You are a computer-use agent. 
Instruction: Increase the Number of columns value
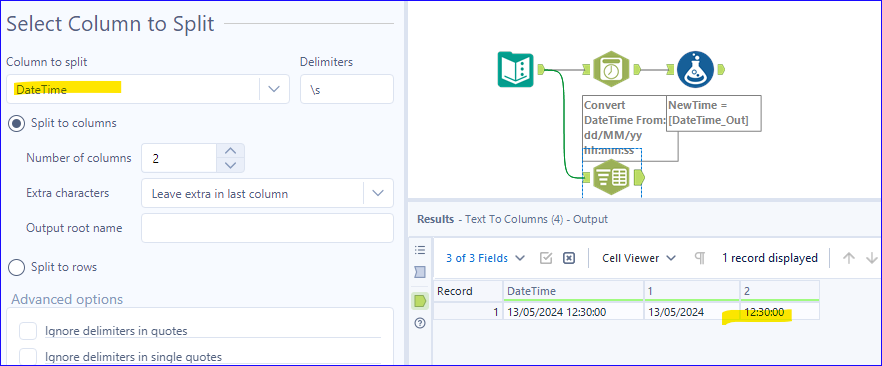click(x=230, y=151)
